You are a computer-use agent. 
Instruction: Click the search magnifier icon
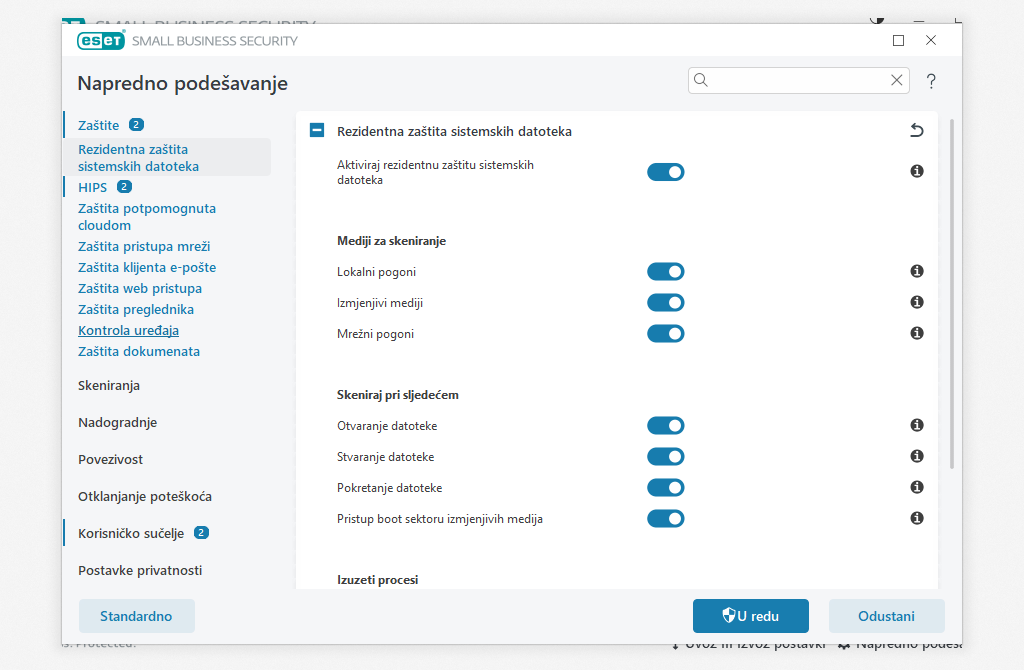701,80
